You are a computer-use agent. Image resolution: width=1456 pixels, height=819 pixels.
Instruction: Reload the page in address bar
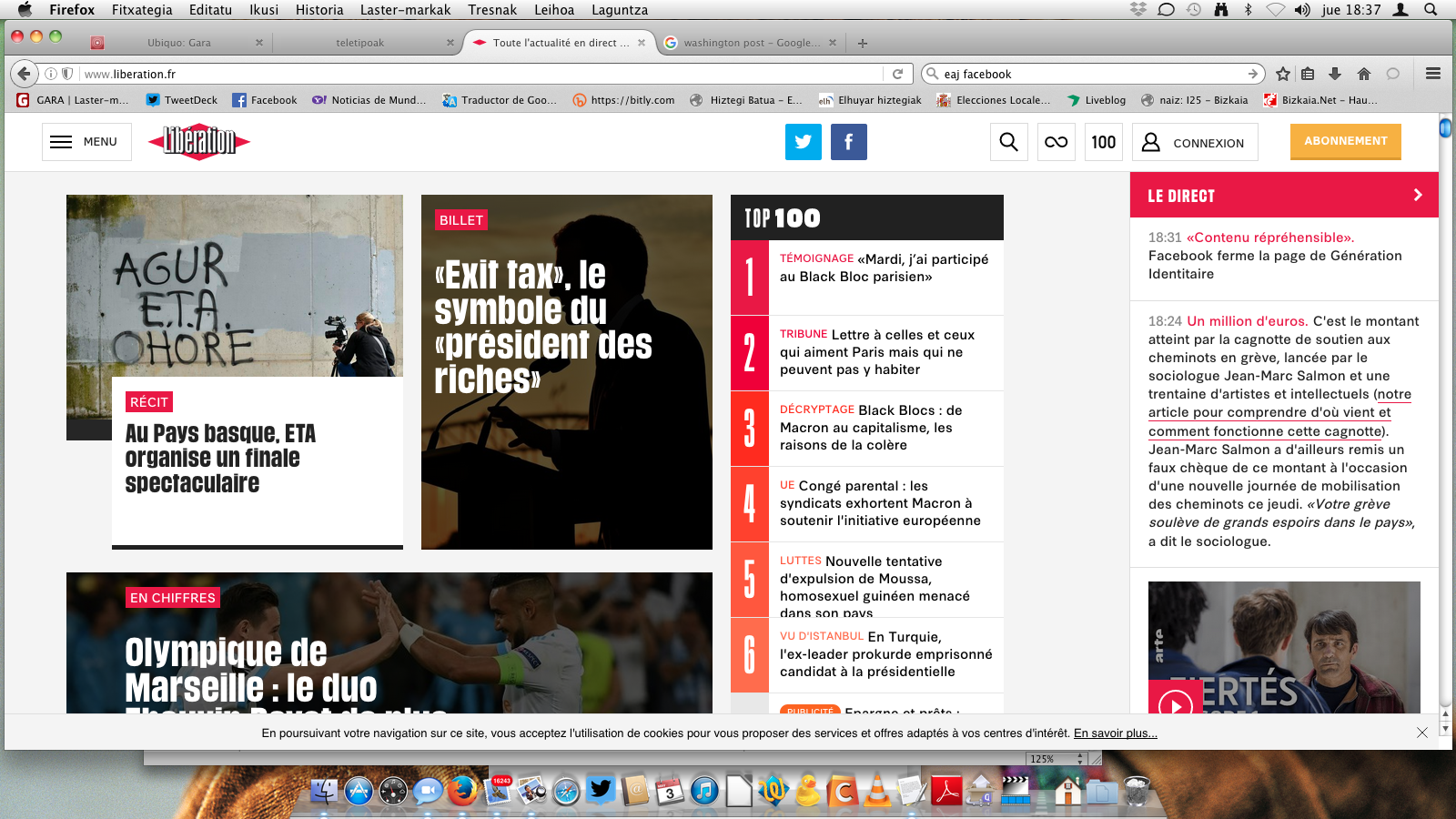tap(897, 74)
